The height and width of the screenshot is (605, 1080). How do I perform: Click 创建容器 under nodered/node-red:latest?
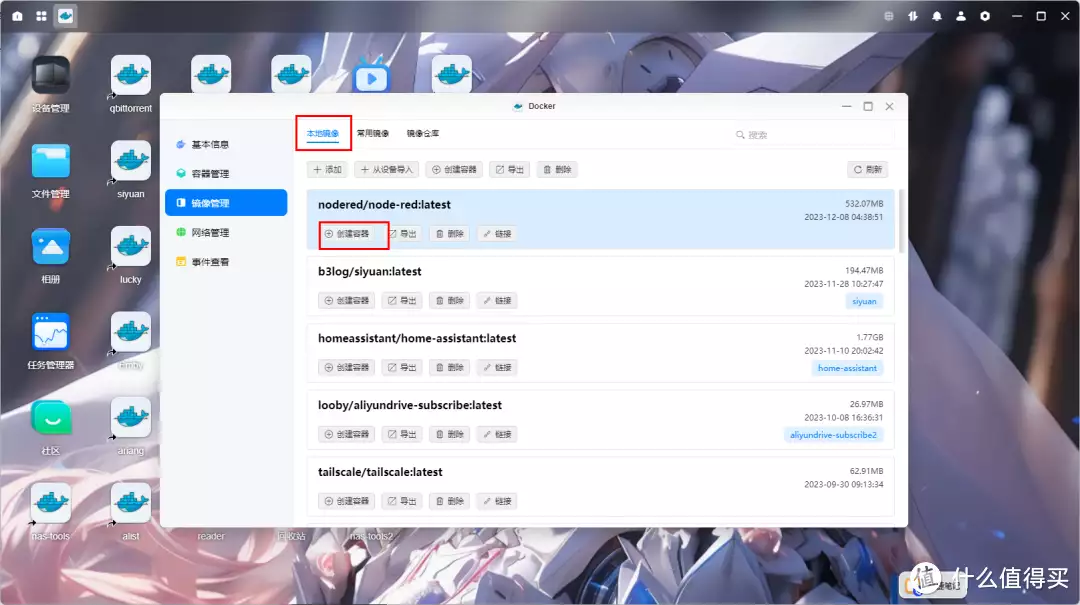(x=347, y=234)
